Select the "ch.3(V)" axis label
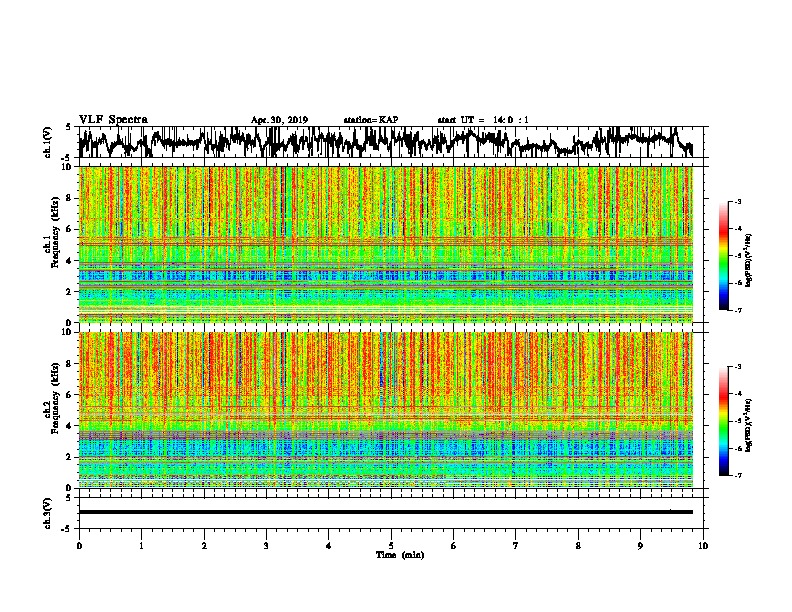Viewport: 792px width, 612px height. [x=48, y=513]
